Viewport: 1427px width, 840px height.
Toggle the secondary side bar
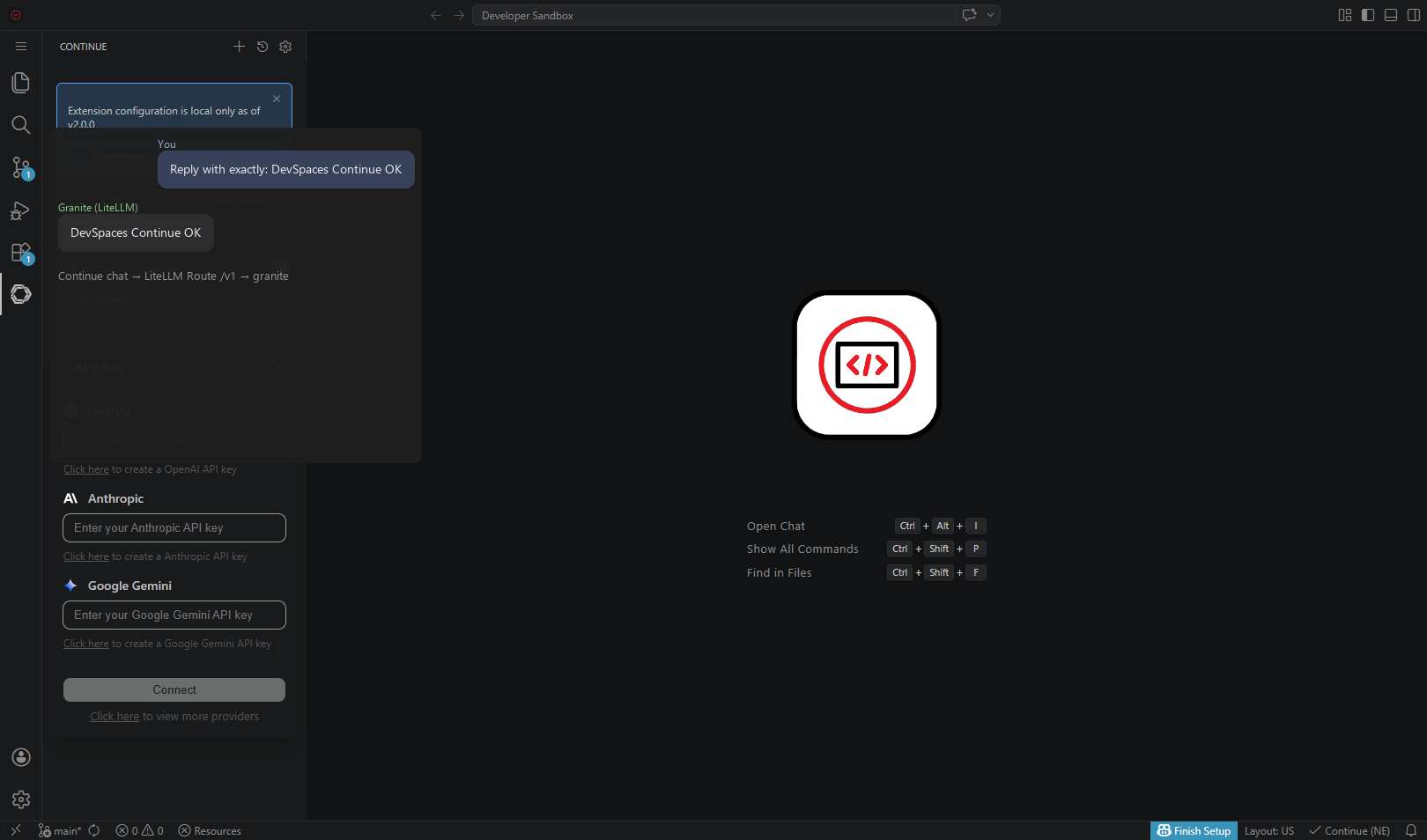pyautogui.click(x=1414, y=15)
